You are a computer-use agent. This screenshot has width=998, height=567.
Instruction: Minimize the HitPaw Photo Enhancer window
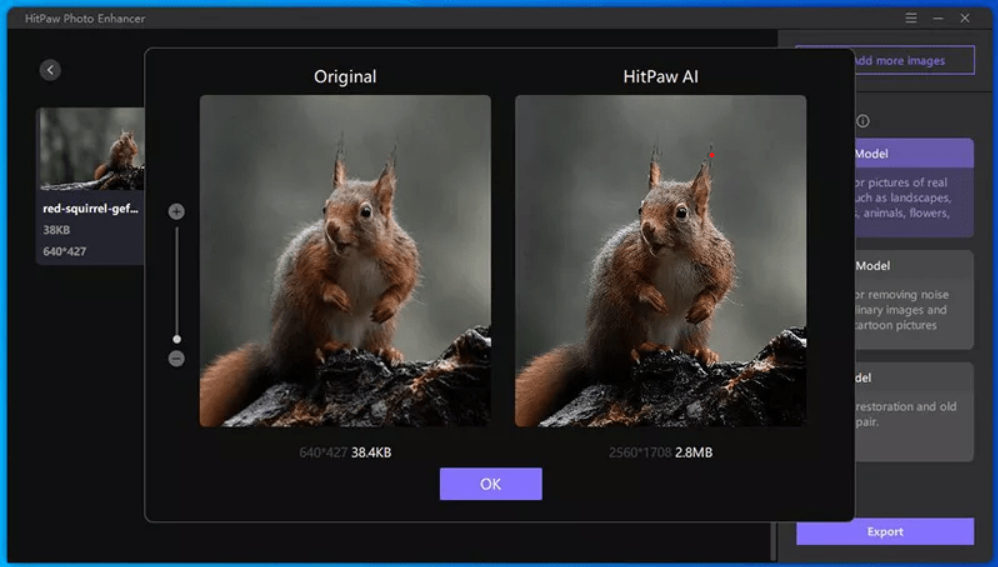[x=938, y=18]
